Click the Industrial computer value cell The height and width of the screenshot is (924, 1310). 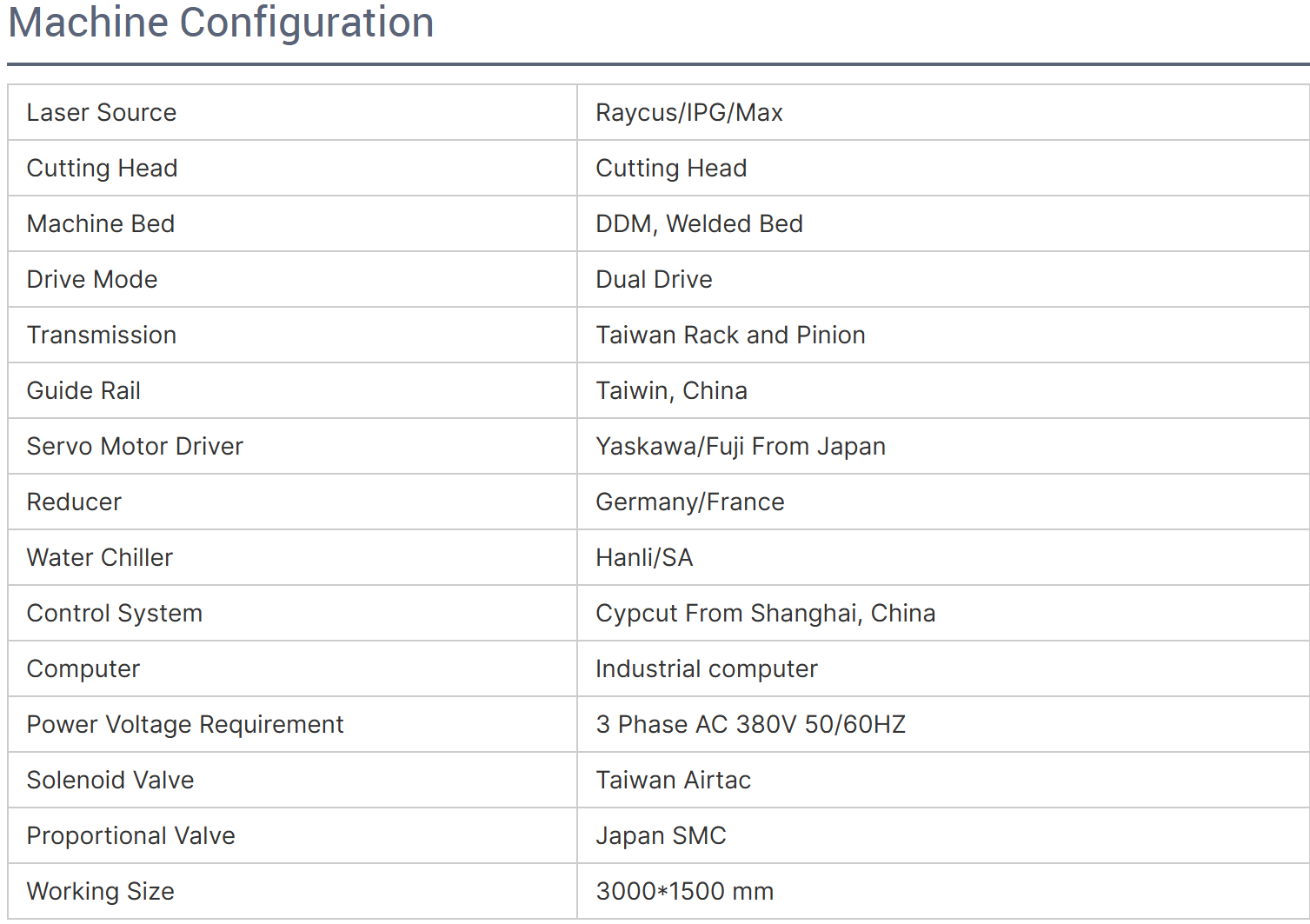point(943,668)
